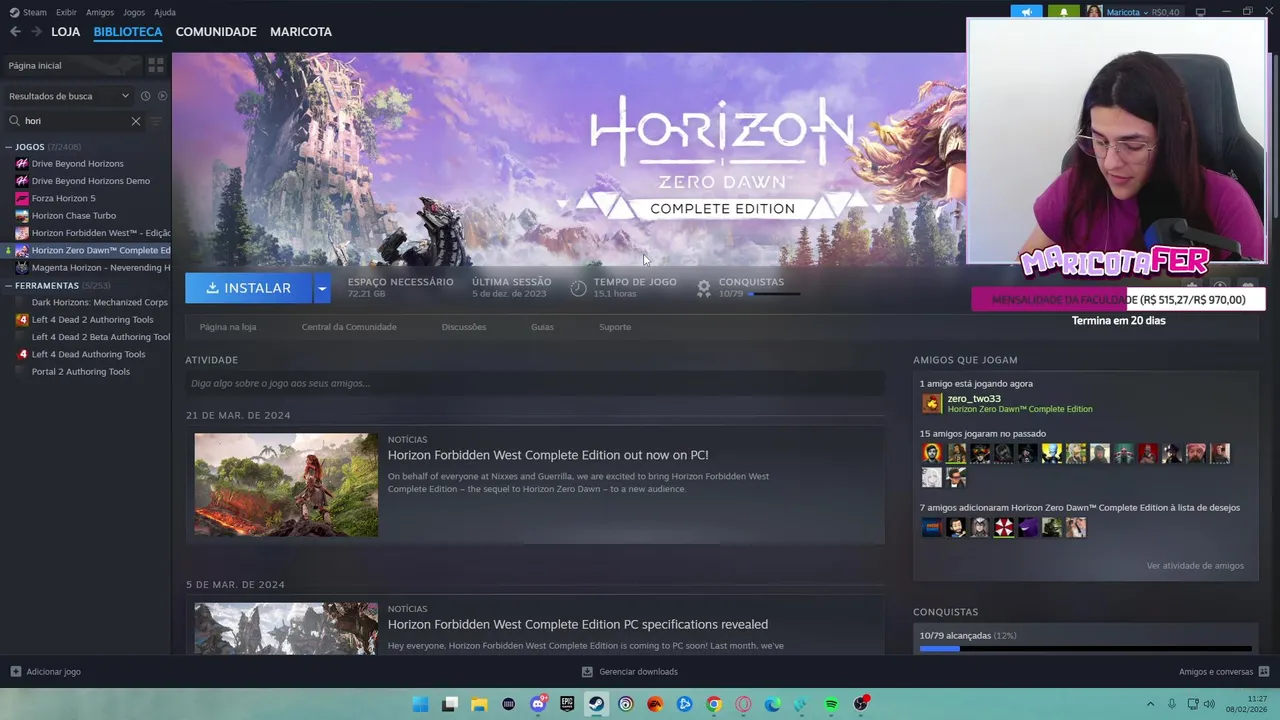Open the Steam menu
Image resolution: width=1280 pixels, height=720 pixels.
coord(28,12)
